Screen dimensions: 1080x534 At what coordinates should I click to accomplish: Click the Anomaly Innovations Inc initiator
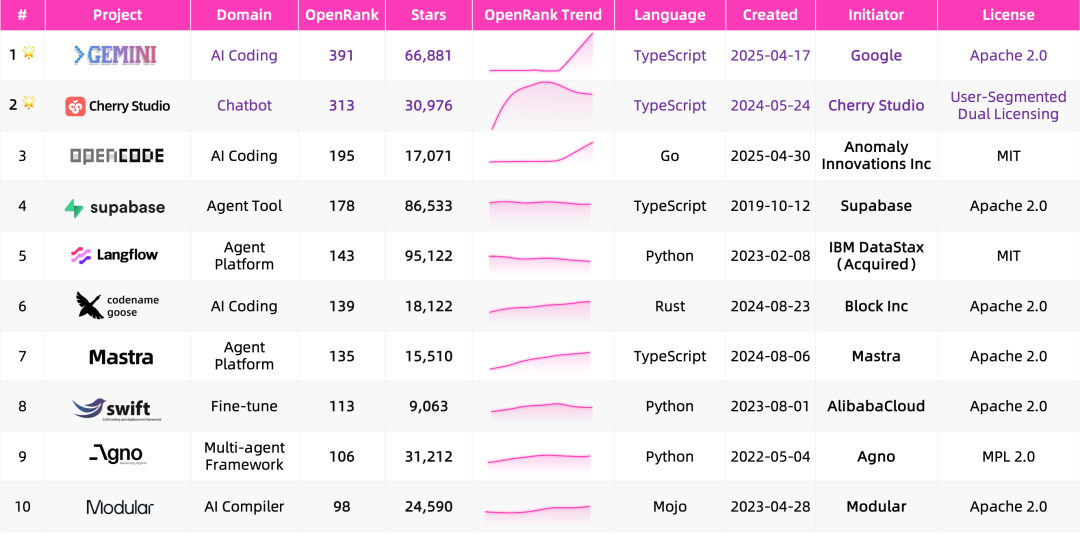tap(876, 156)
